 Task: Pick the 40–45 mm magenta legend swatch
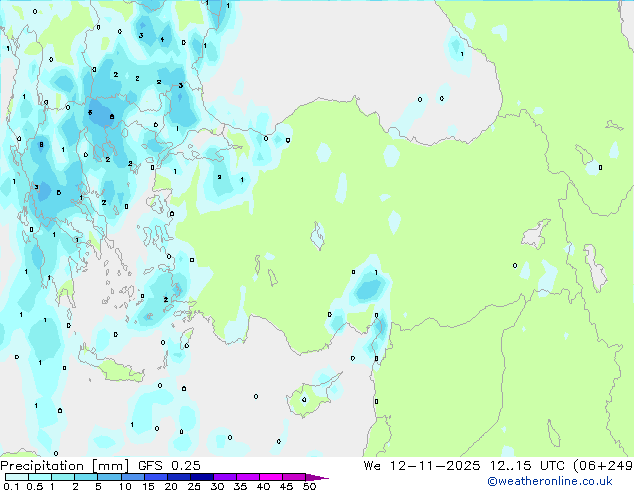click(x=271, y=477)
